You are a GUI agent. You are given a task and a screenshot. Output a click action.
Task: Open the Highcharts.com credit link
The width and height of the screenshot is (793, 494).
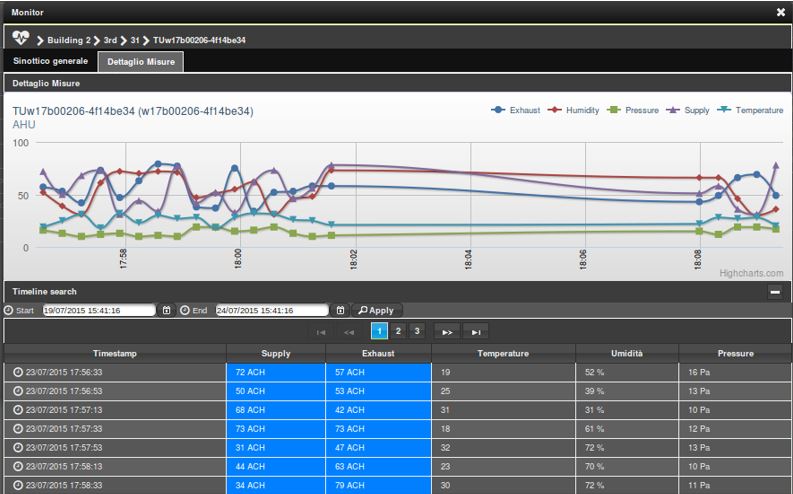751,273
